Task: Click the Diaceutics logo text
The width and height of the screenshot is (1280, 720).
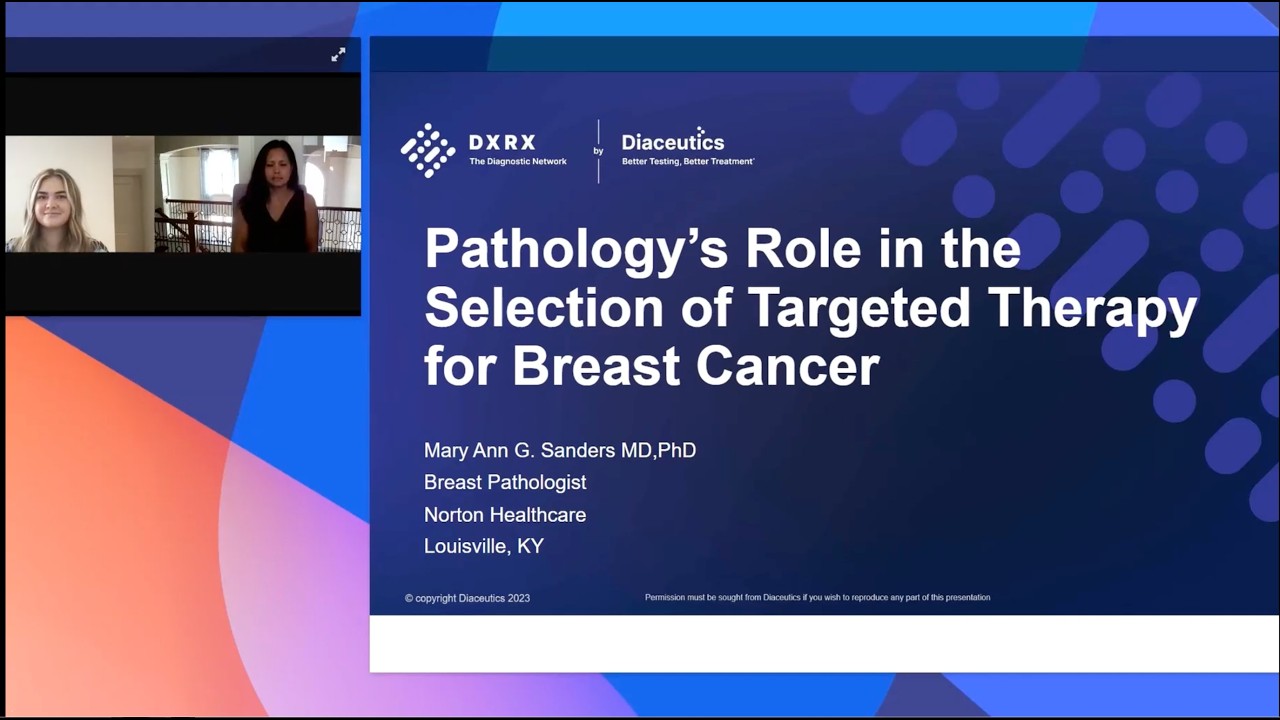Action: click(x=672, y=142)
